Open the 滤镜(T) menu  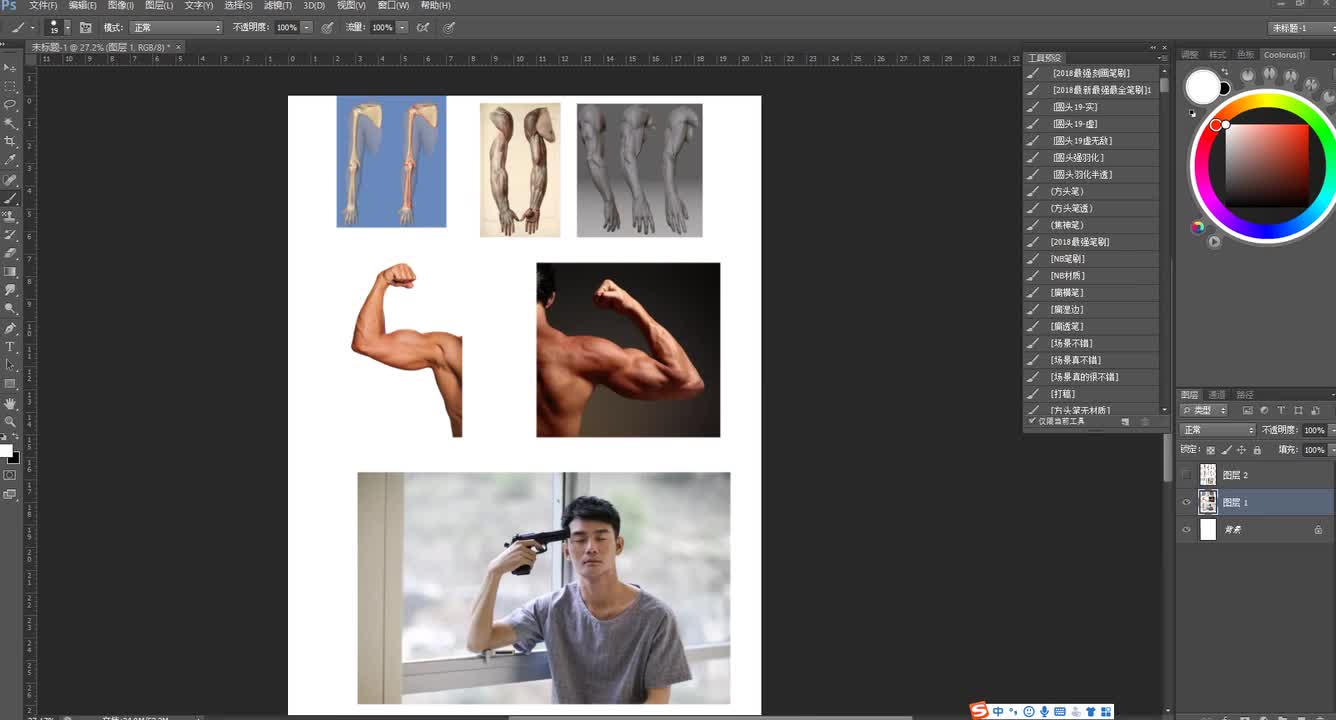point(277,6)
